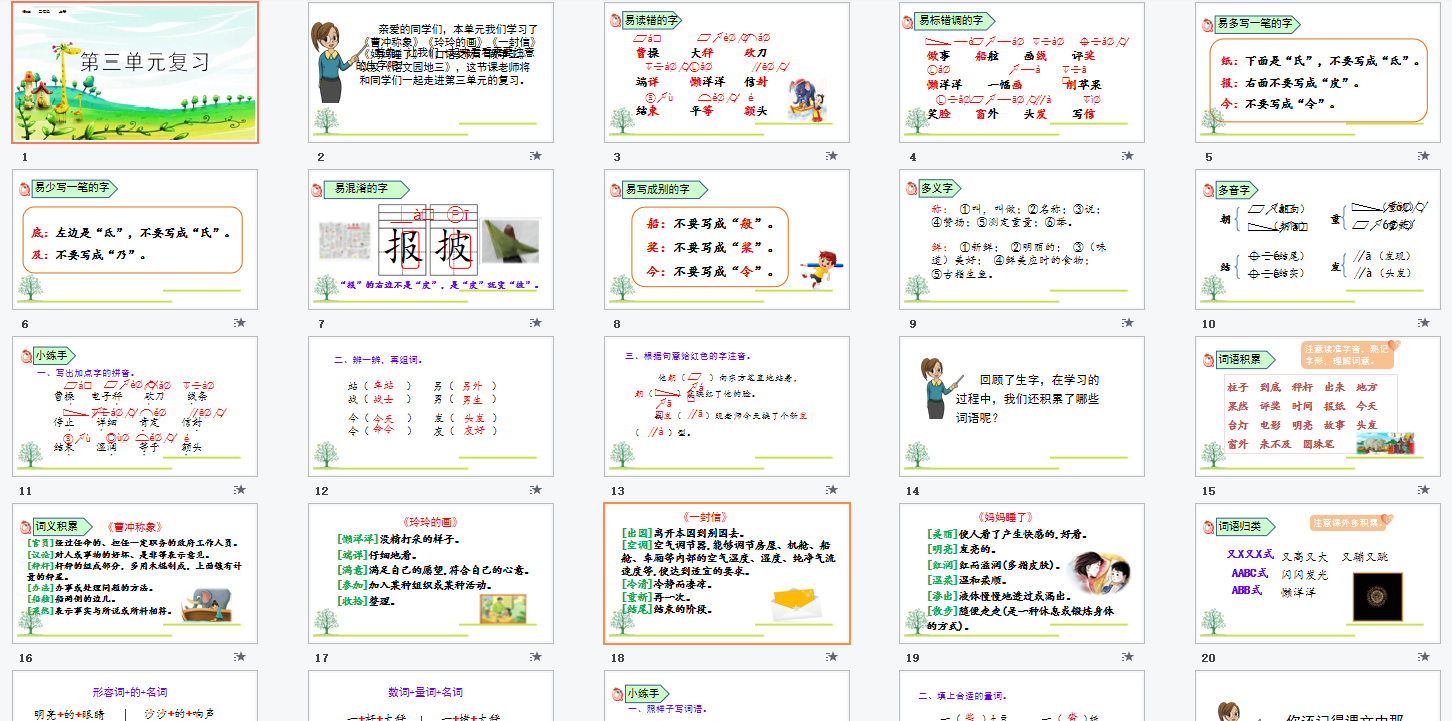Select the 数词+量词+名词 slide thumbnail
Image resolution: width=1452 pixels, height=721 pixels.
431,695
